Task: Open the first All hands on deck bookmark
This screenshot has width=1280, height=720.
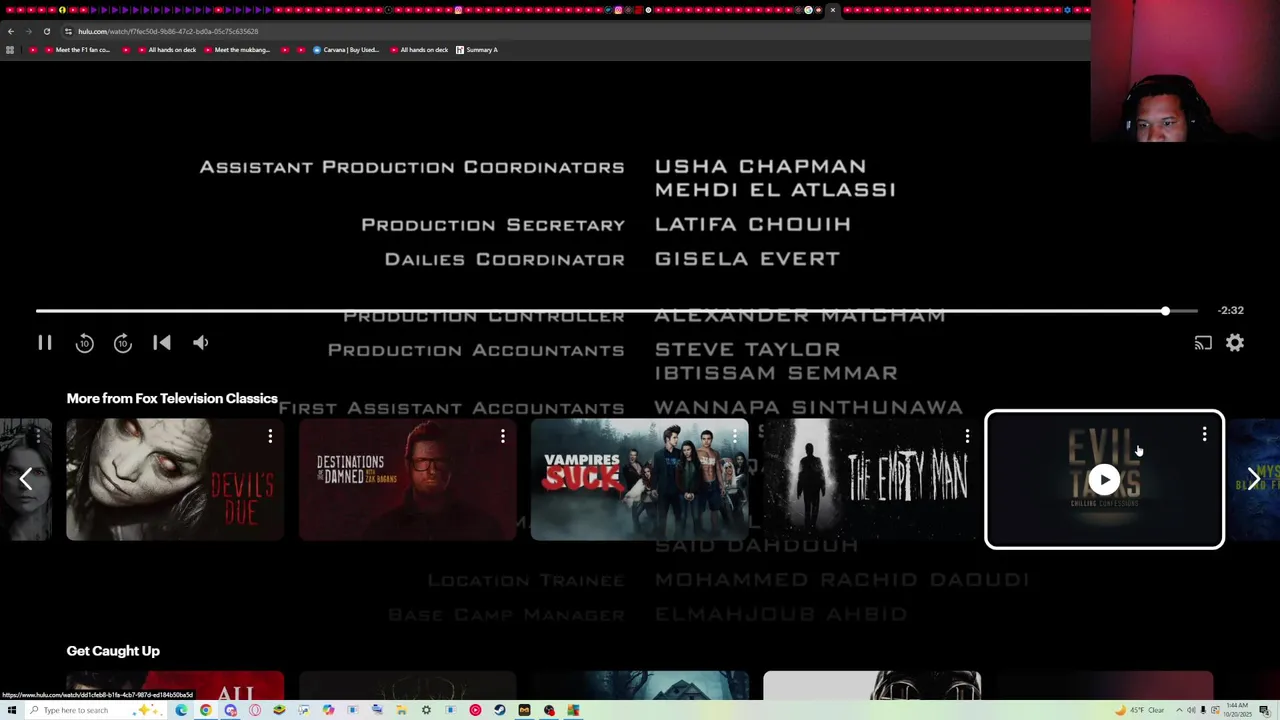Action: pos(166,50)
